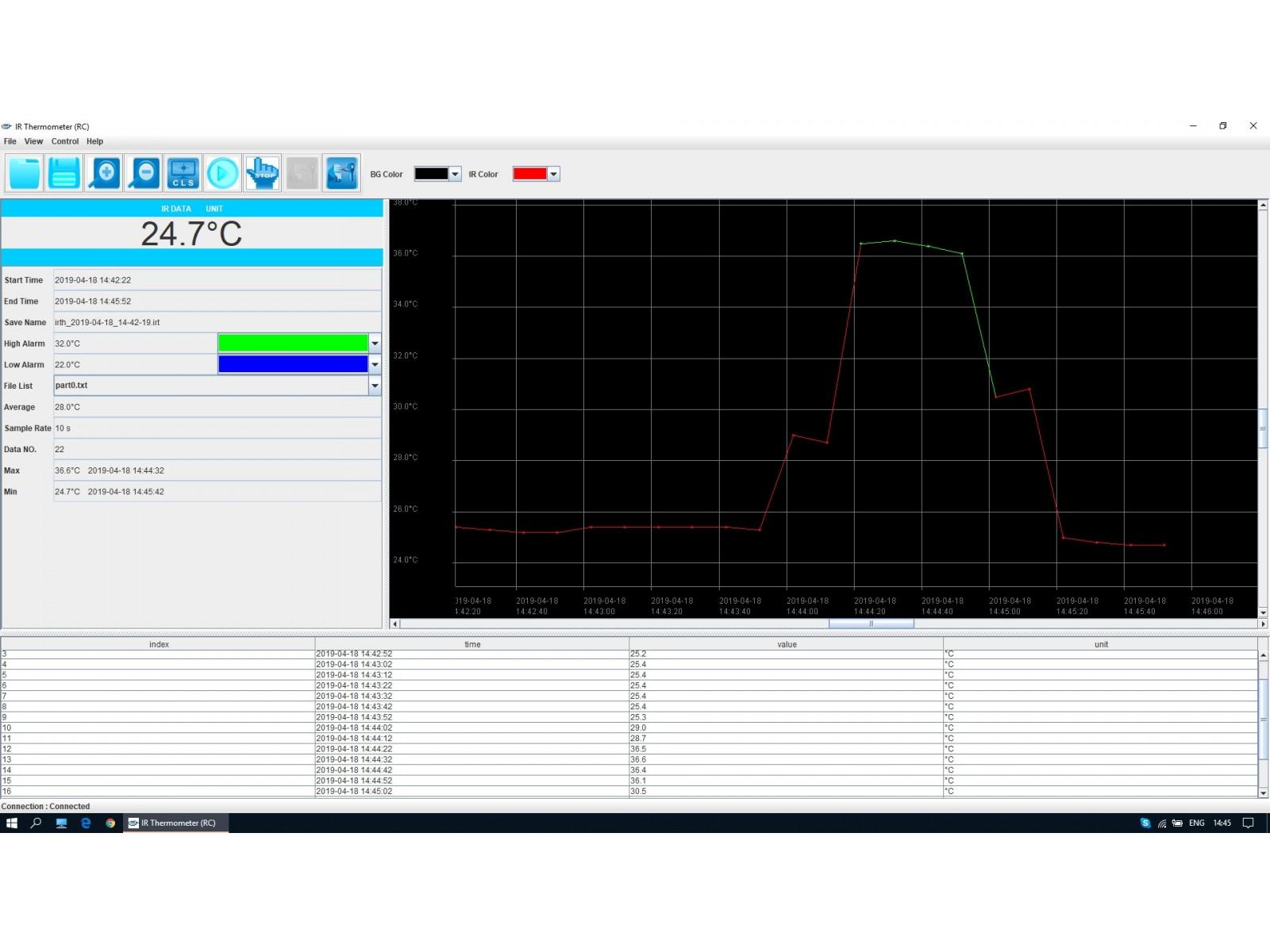Screen dimensions: 1270x952
Task: Select table row with time 14:44:02
Action: (629, 727)
